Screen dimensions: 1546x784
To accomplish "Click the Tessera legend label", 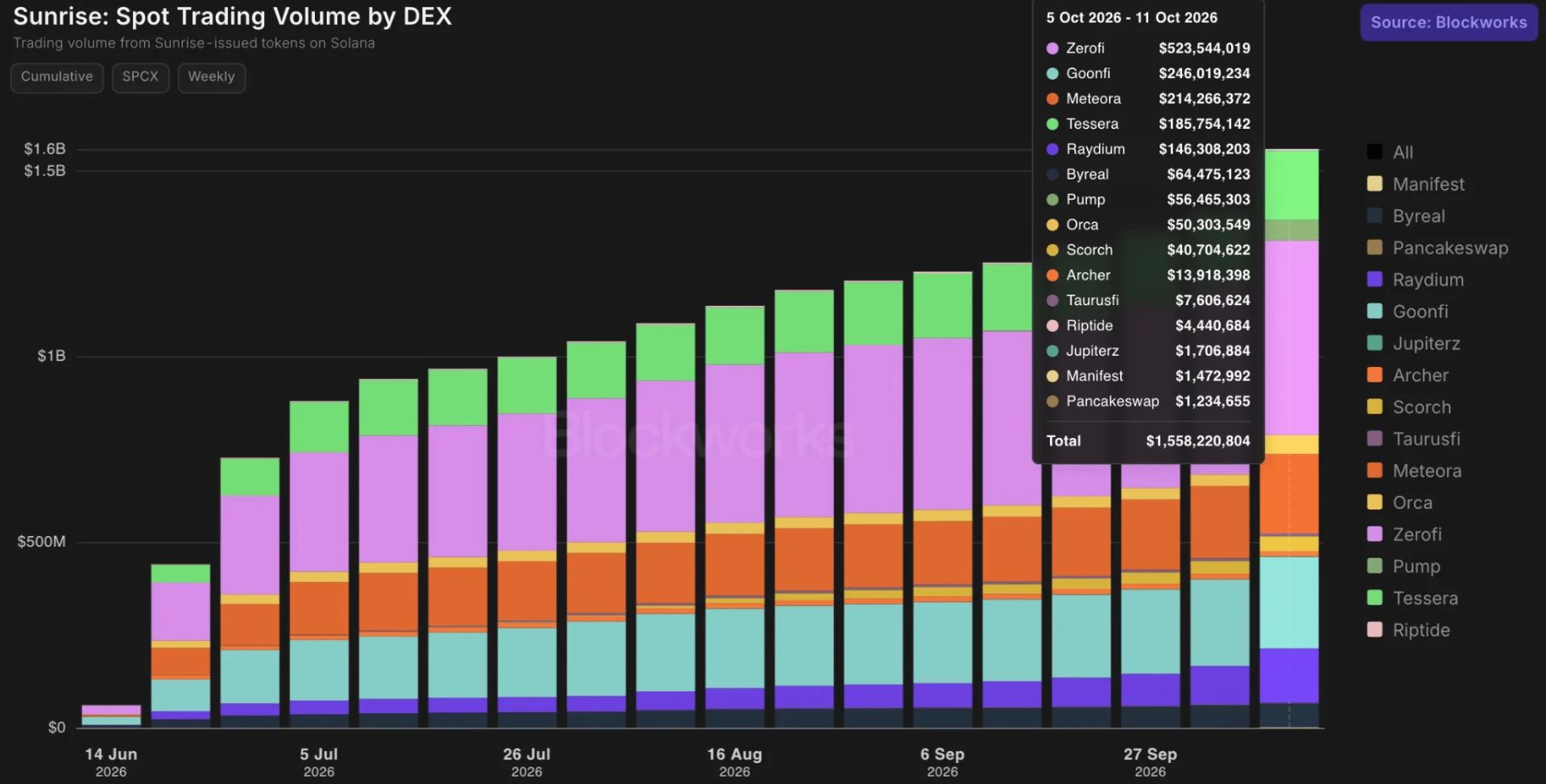I will (x=1425, y=598).
